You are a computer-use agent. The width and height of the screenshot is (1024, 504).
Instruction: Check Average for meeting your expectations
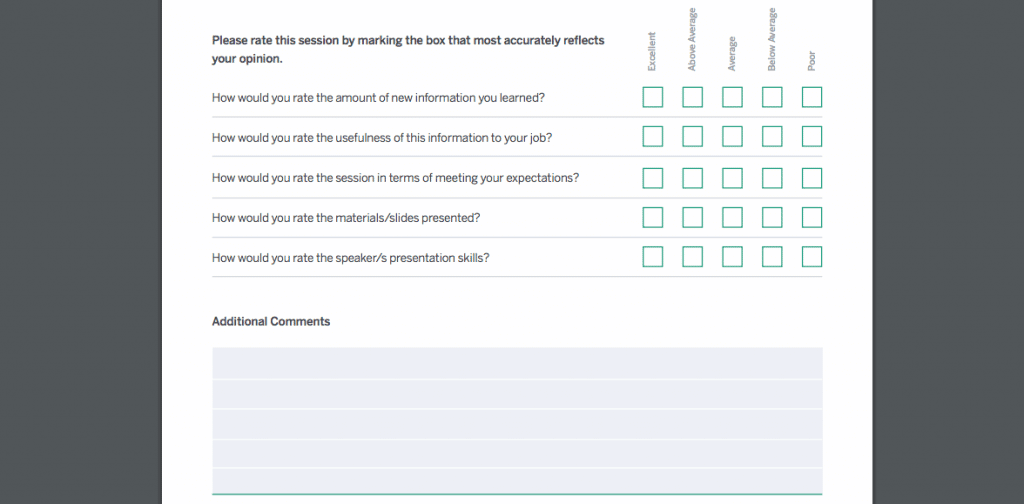(732, 178)
